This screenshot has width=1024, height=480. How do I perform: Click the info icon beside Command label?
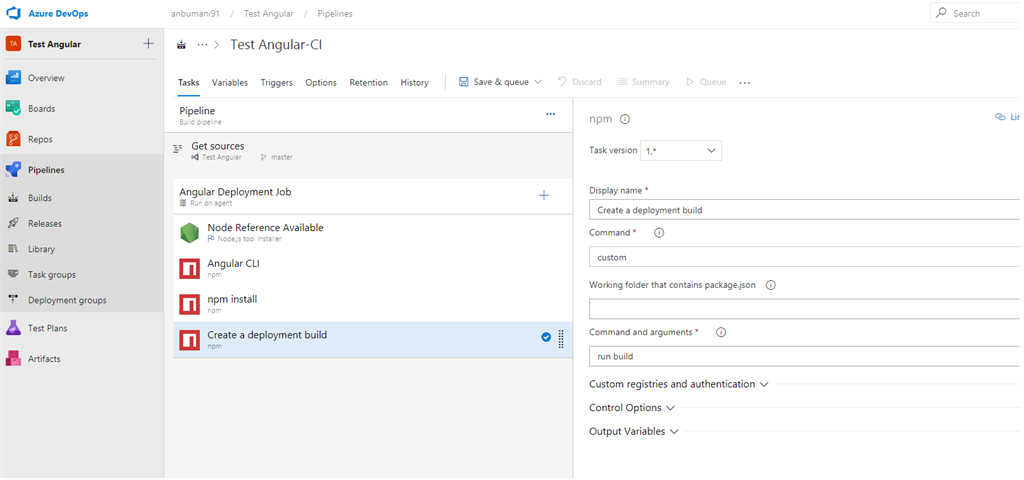click(x=659, y=232)
